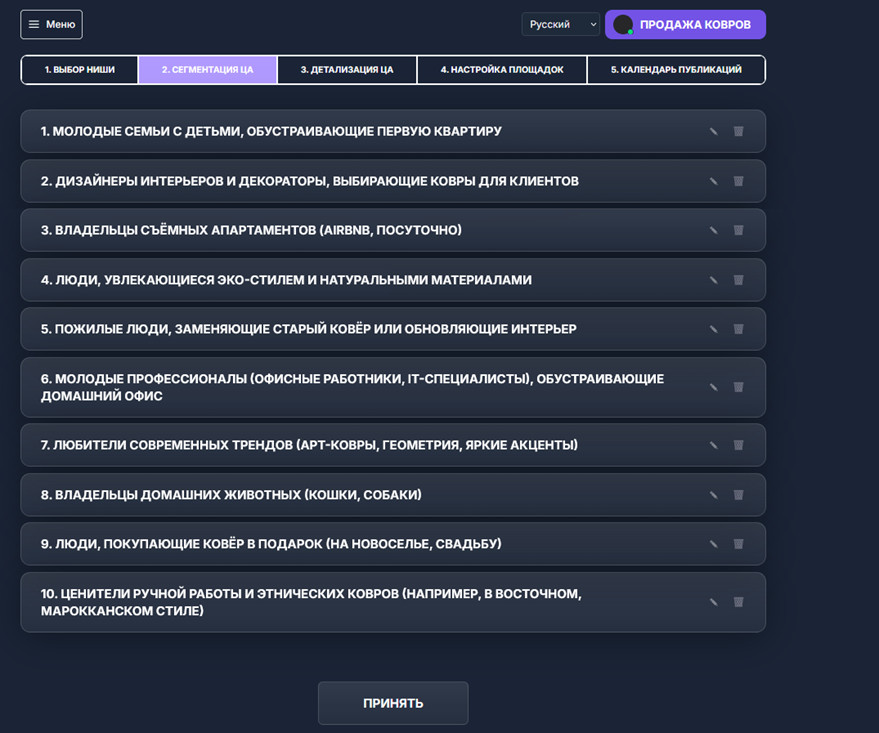Delete segment 5 about elderly people

(738, 329)
